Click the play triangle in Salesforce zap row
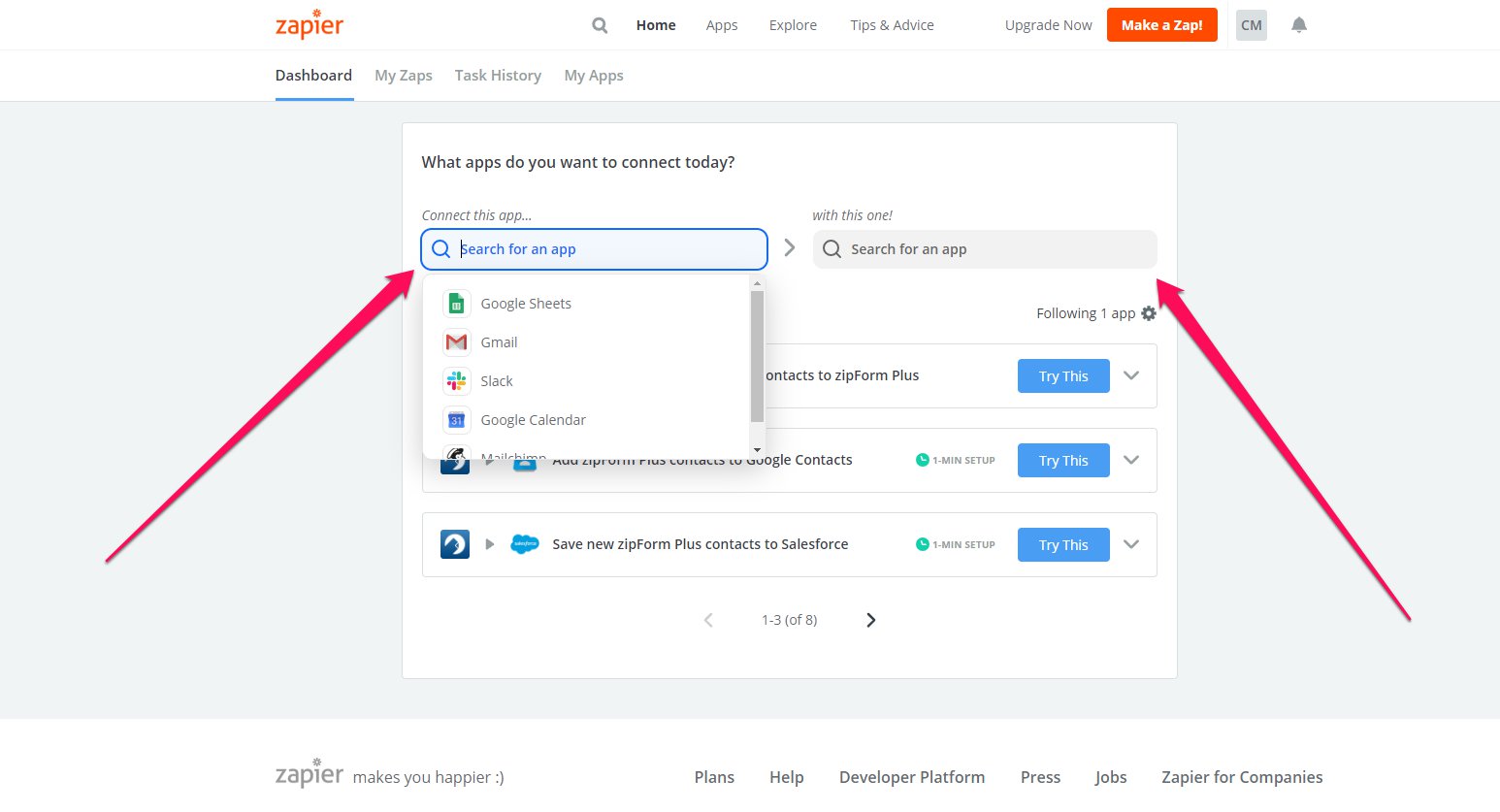 coord(490,544)
